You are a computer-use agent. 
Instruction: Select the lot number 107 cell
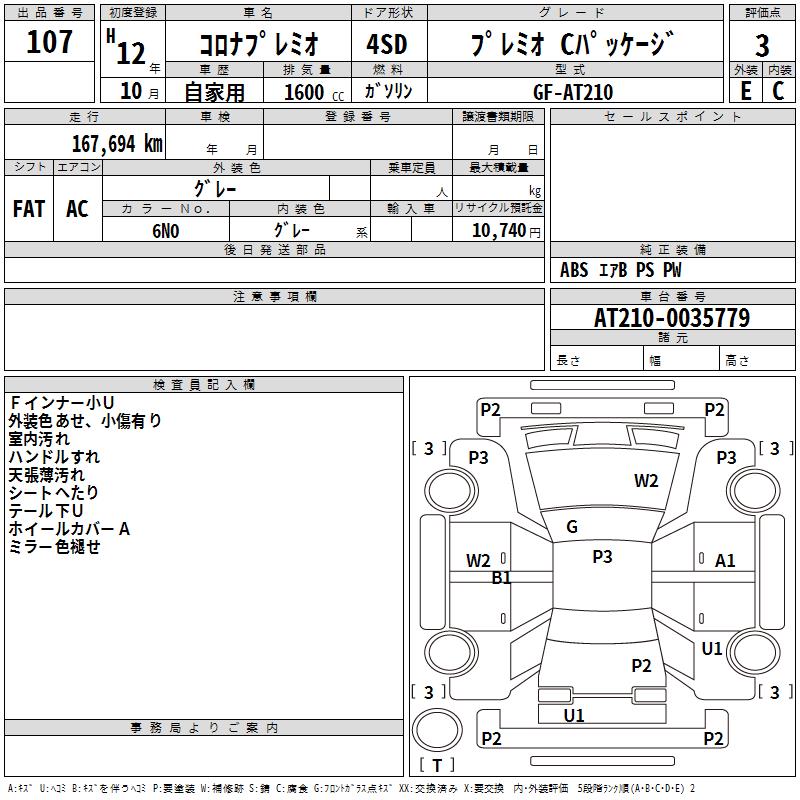(49, 41)
